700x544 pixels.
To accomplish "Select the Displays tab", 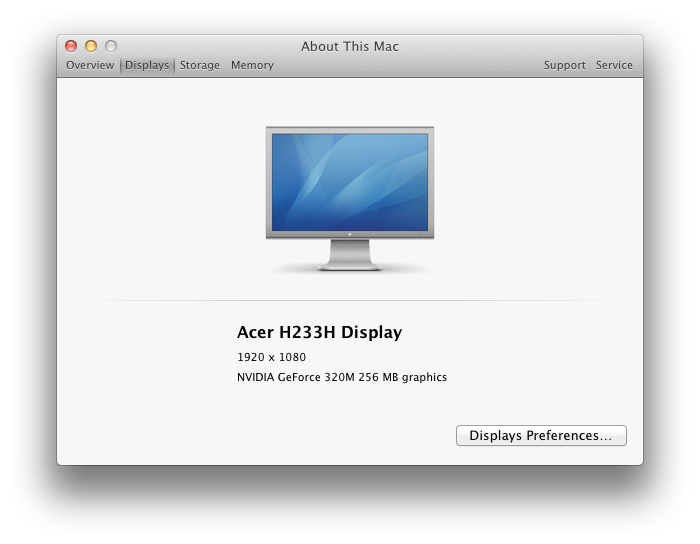I will click(147, 65).
